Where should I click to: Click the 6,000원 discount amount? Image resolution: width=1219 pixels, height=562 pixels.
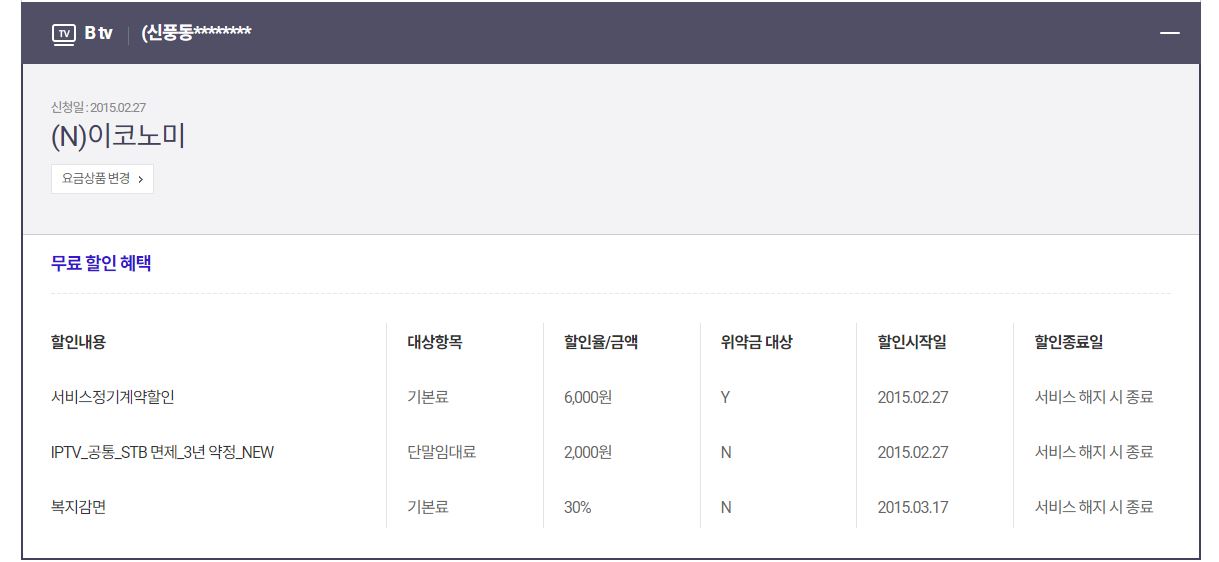pyautogui.click(x=587, y=397)
